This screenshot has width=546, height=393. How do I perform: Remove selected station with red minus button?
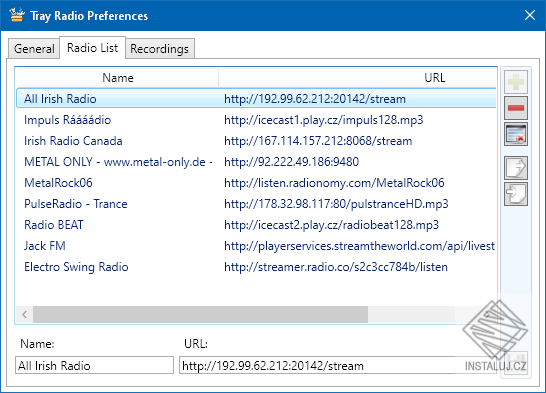tap(516, 108)
